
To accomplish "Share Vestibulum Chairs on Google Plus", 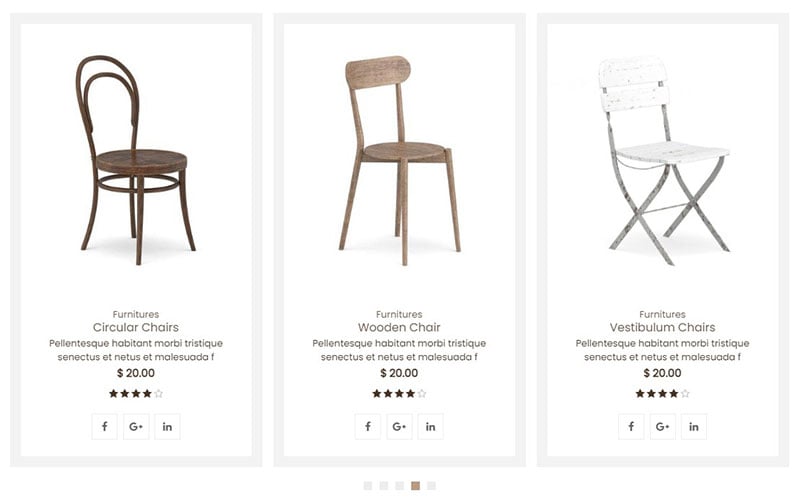I will point(663,427).
